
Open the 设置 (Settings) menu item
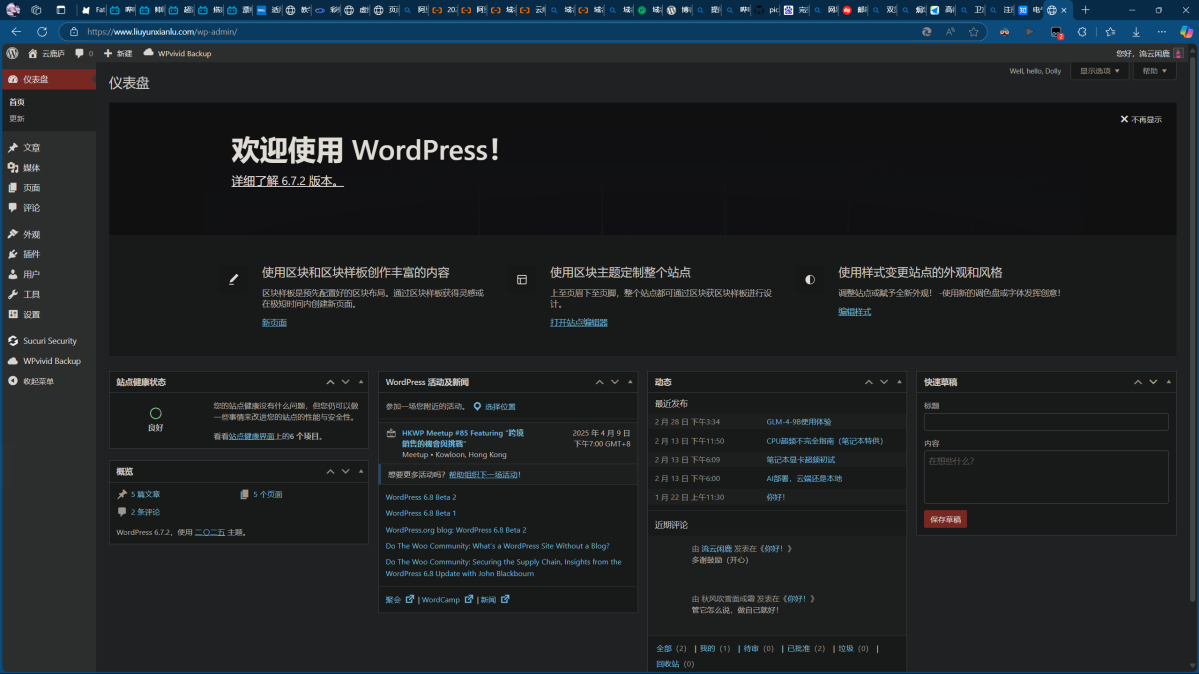(x=31, y=314)
